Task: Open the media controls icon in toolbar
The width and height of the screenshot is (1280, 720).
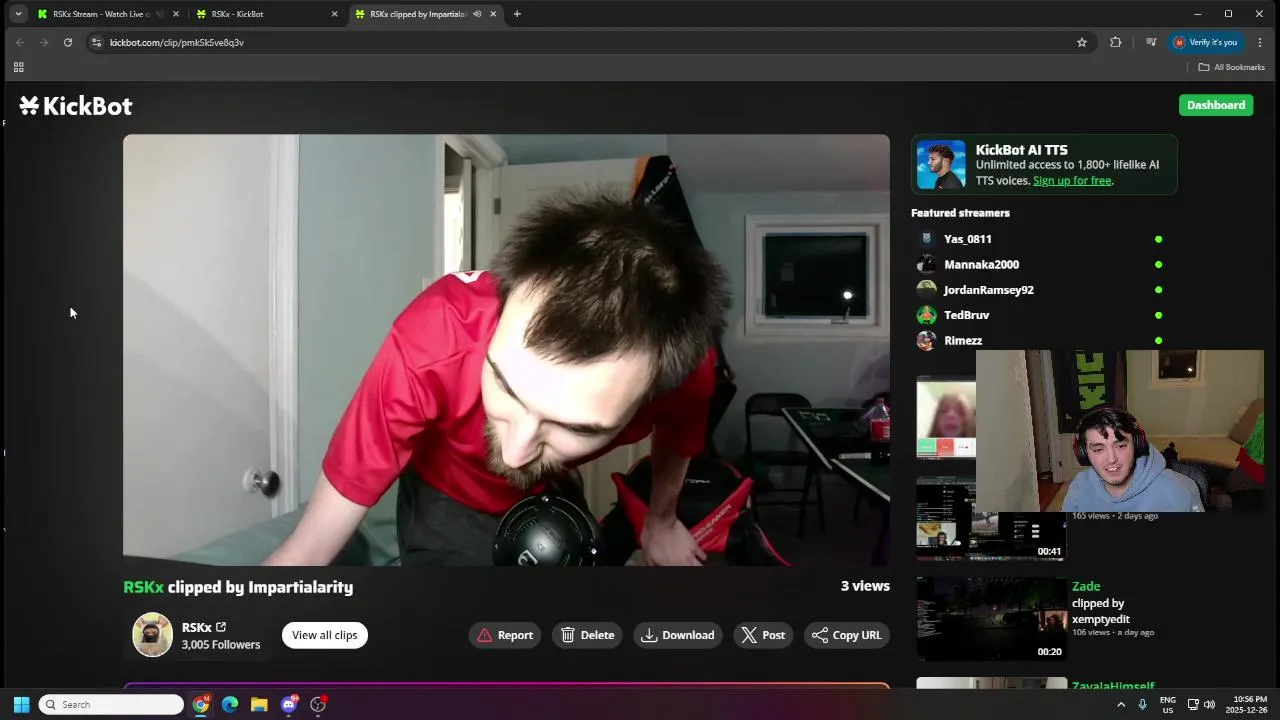Action: tap(1151, 42)
